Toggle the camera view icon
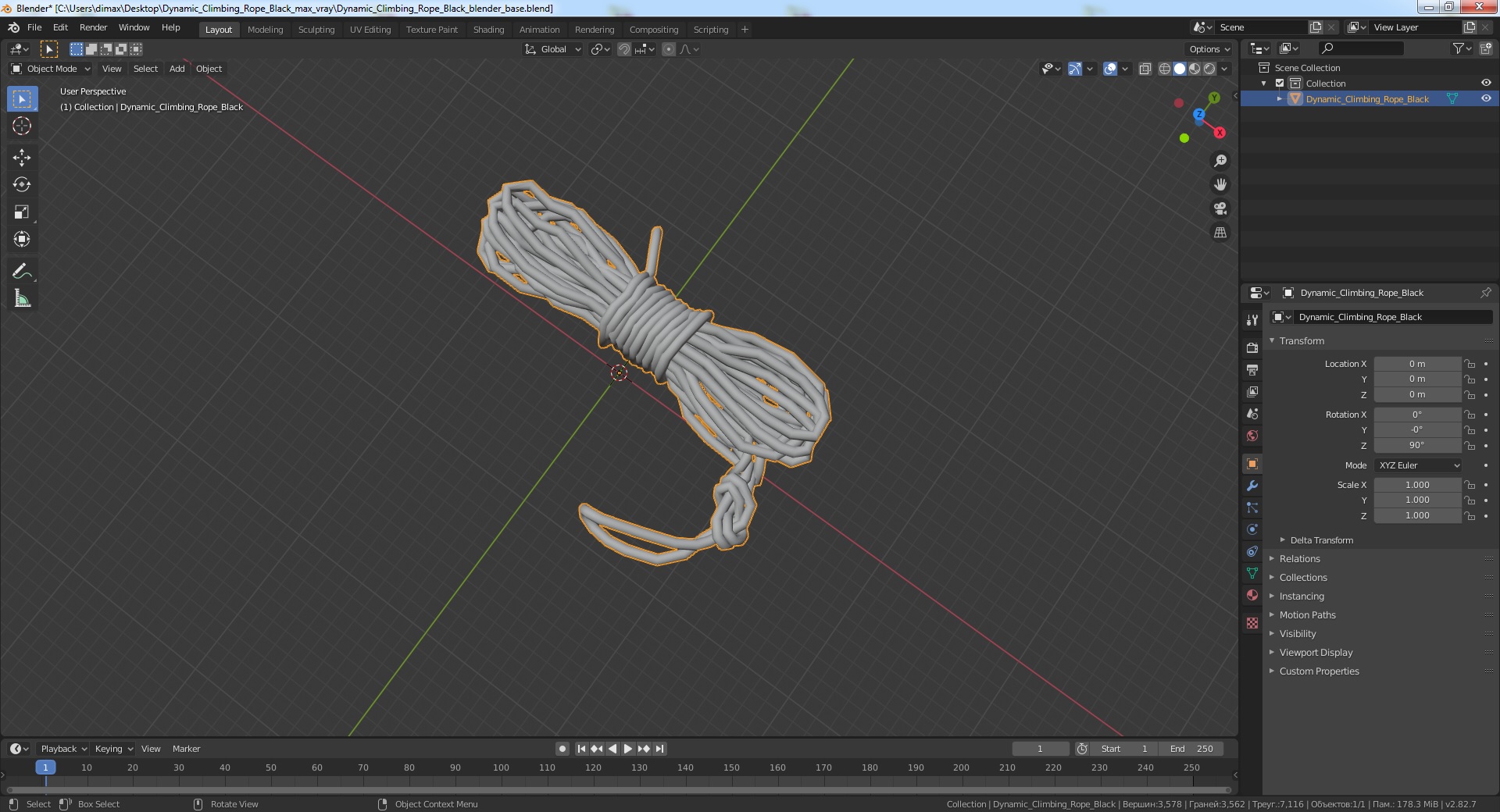 [x=1220, y=208]
